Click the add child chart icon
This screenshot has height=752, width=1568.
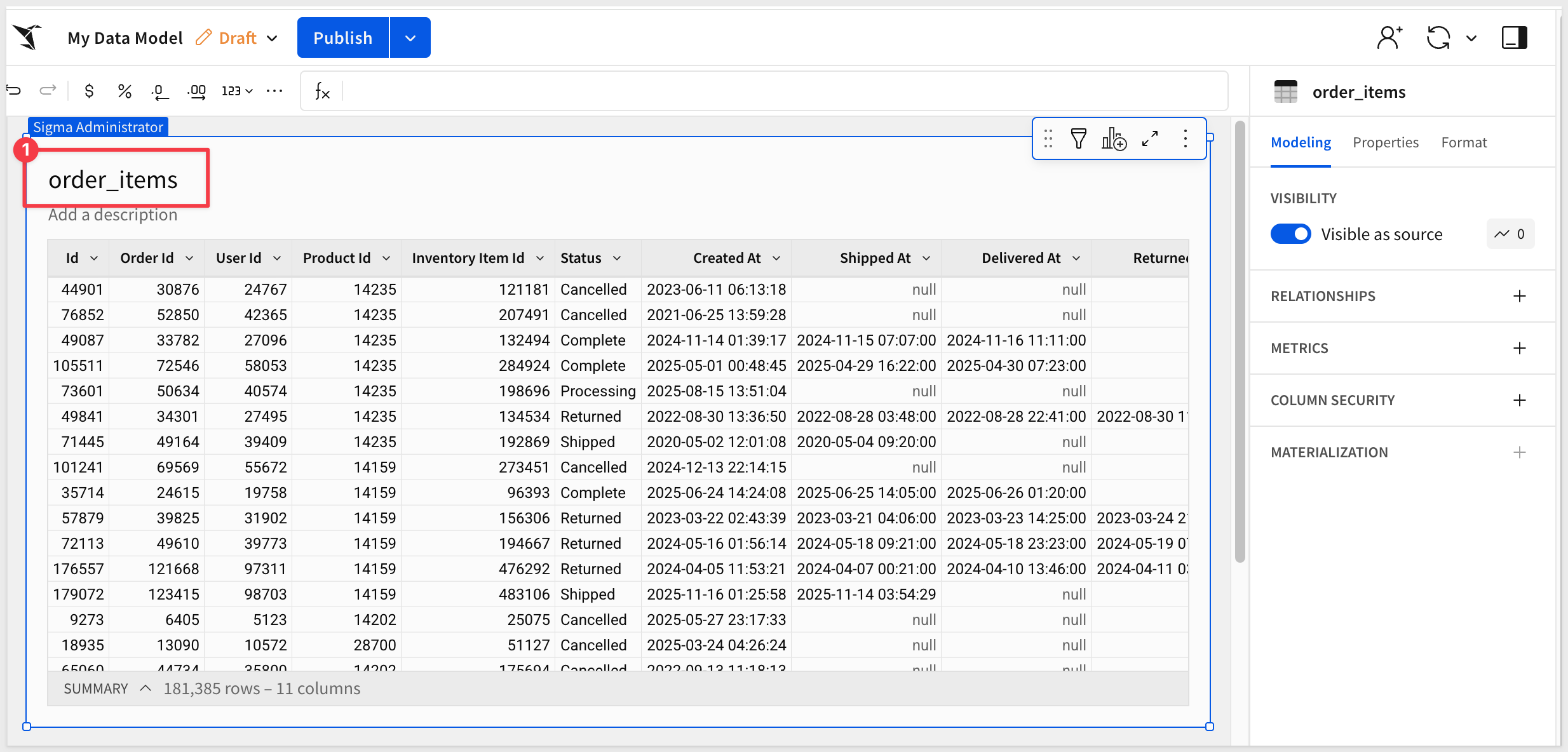click(1114, 138)
